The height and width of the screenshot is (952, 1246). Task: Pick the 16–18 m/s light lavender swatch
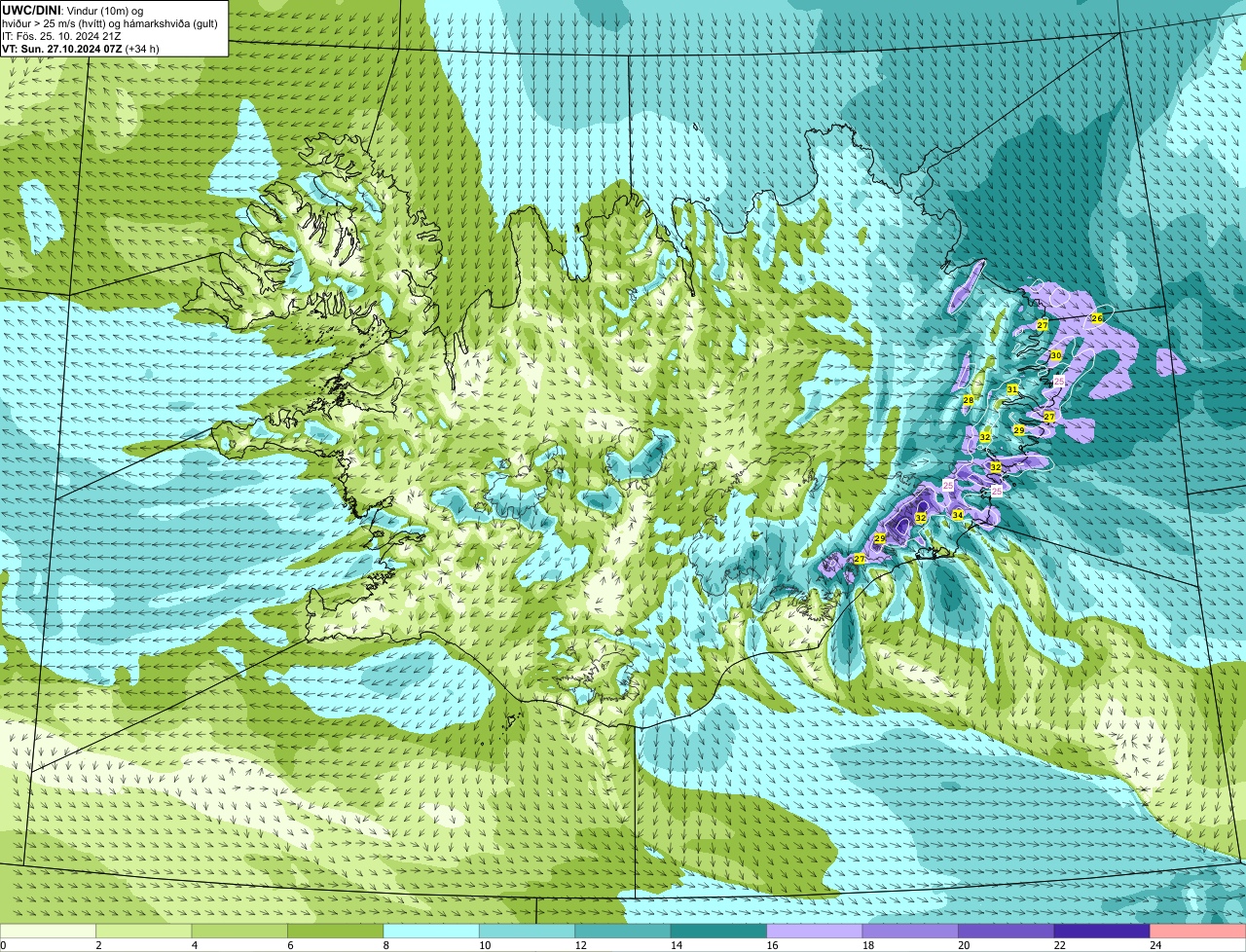[816, 931]
